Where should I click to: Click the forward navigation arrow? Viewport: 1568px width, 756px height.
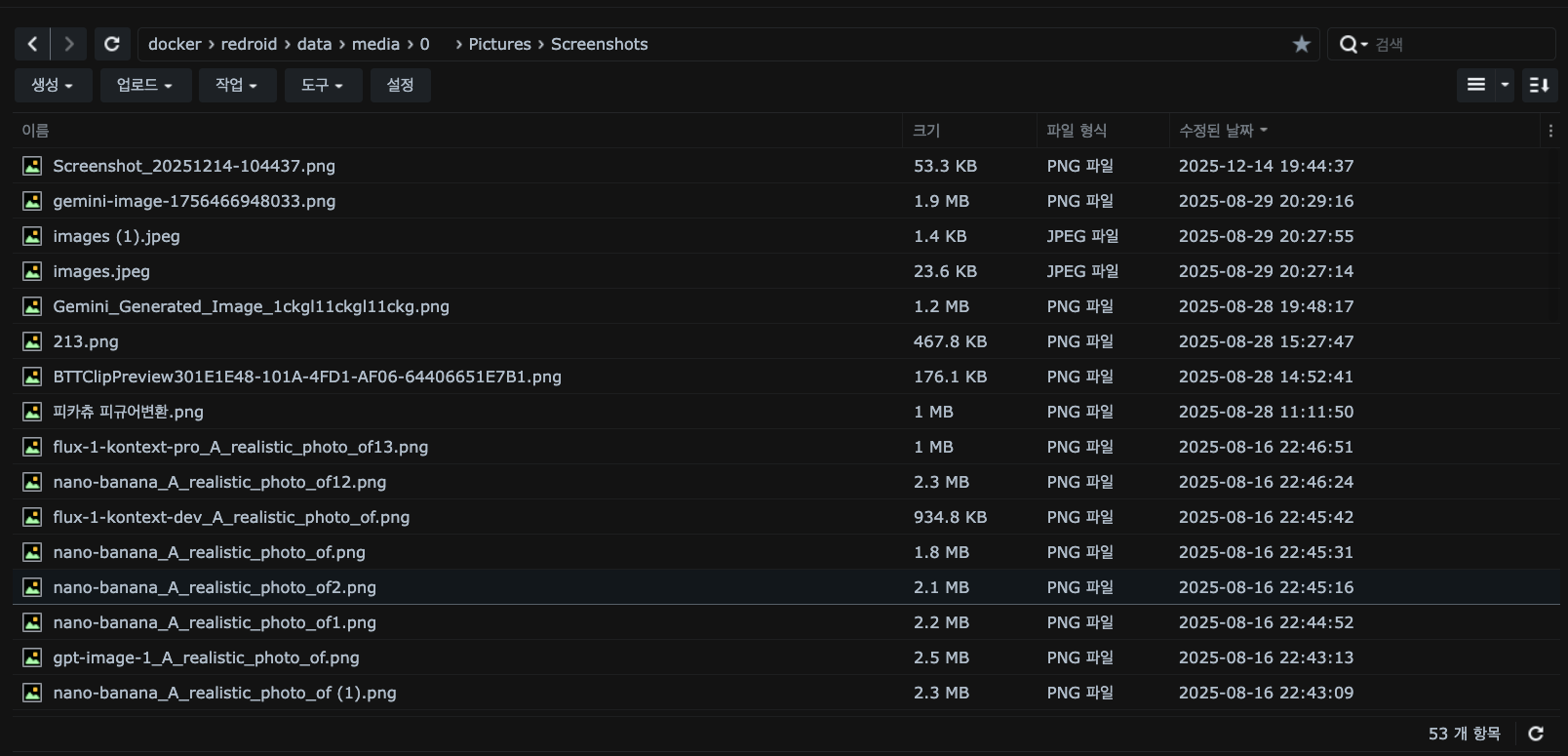click(68, 44)
